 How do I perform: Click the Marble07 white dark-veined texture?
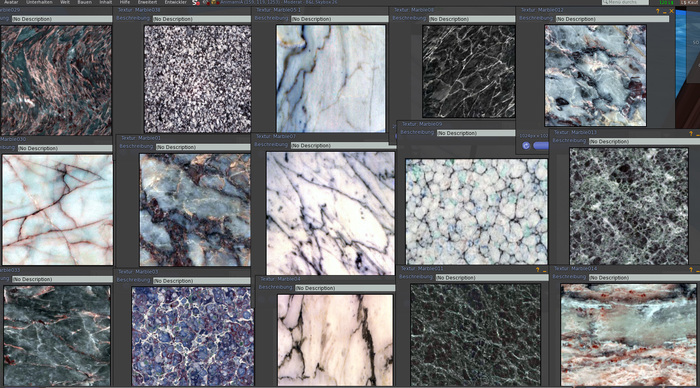pyautogui.click(x=330, y=213)
